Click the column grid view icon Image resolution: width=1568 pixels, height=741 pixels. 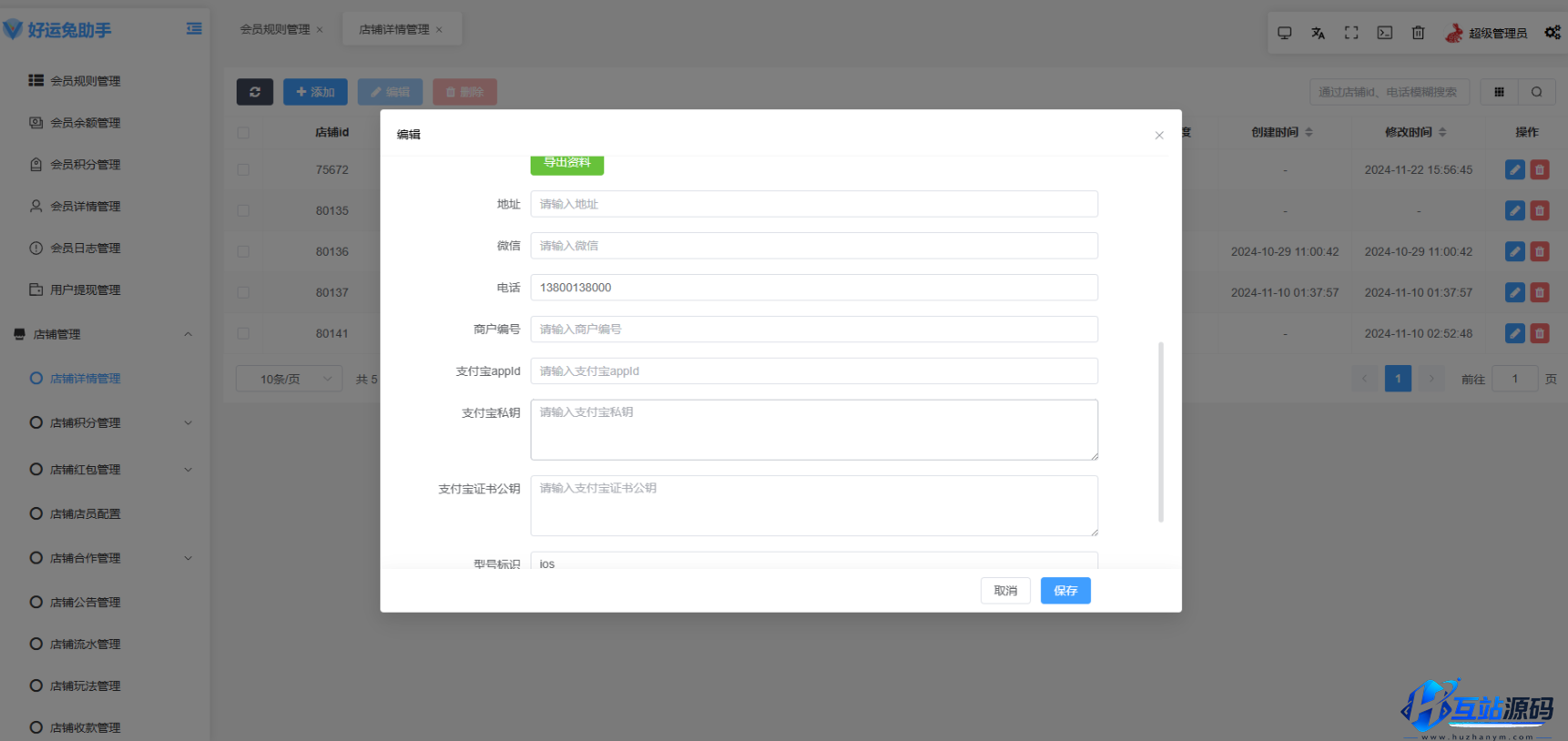point(1499,92)
